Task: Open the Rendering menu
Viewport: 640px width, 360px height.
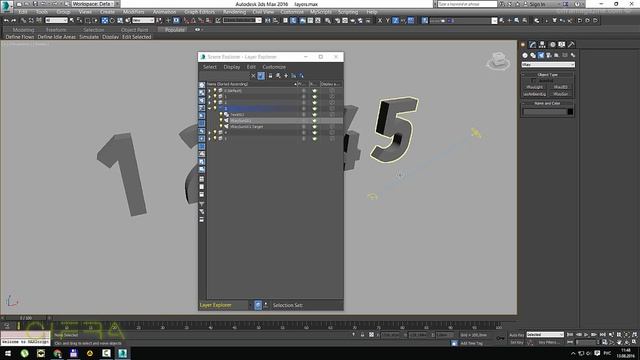Action: (x=234, y=12)
